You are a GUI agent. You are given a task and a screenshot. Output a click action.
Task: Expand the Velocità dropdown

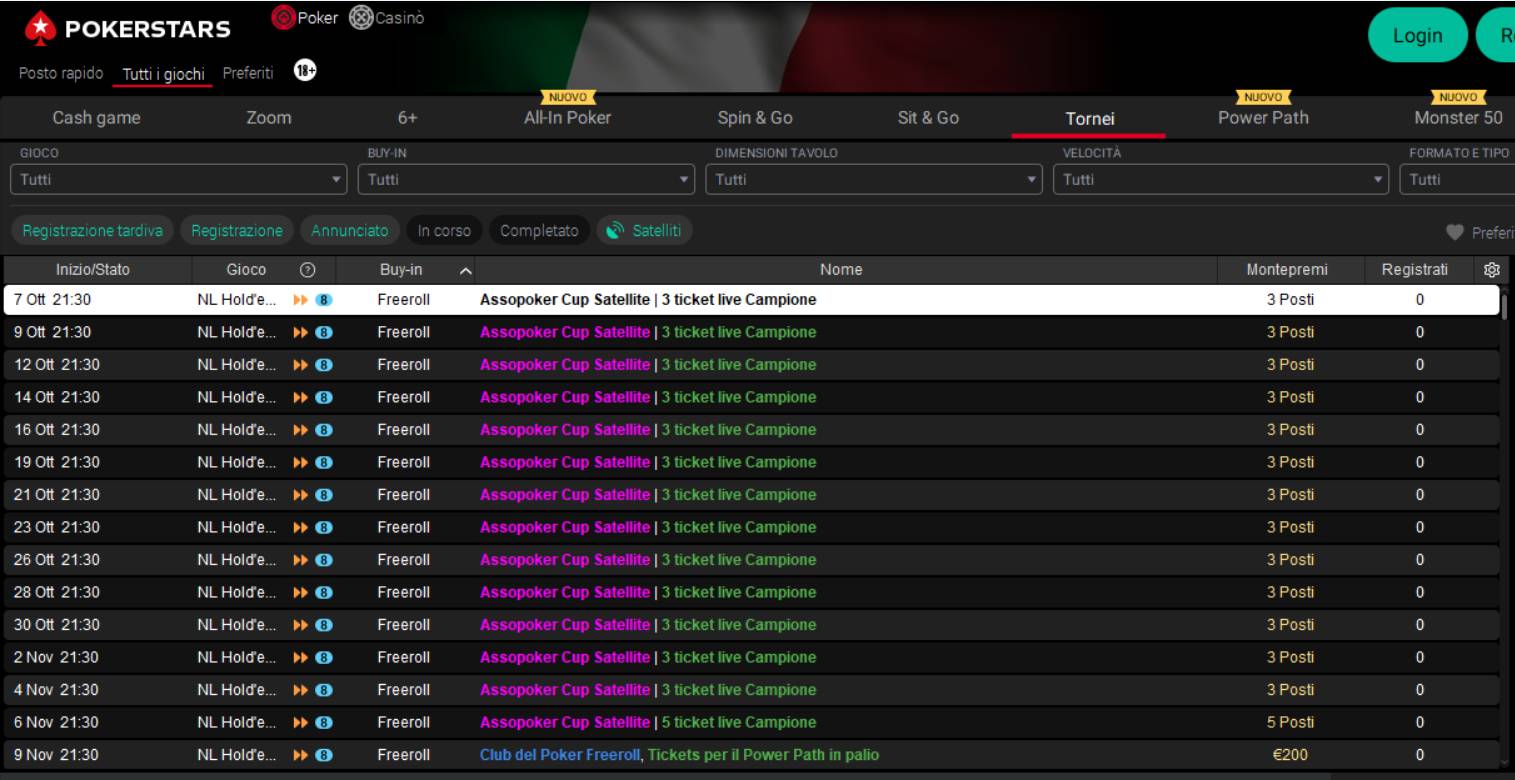pos(1221,180)
